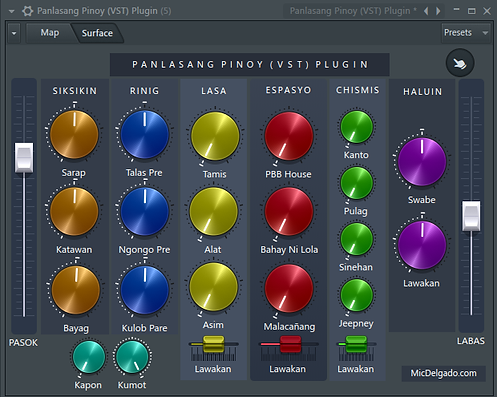This screenshot has width=497, height=397.
Task: Open the plugin window menu arrow
Action: coord(12,11)
